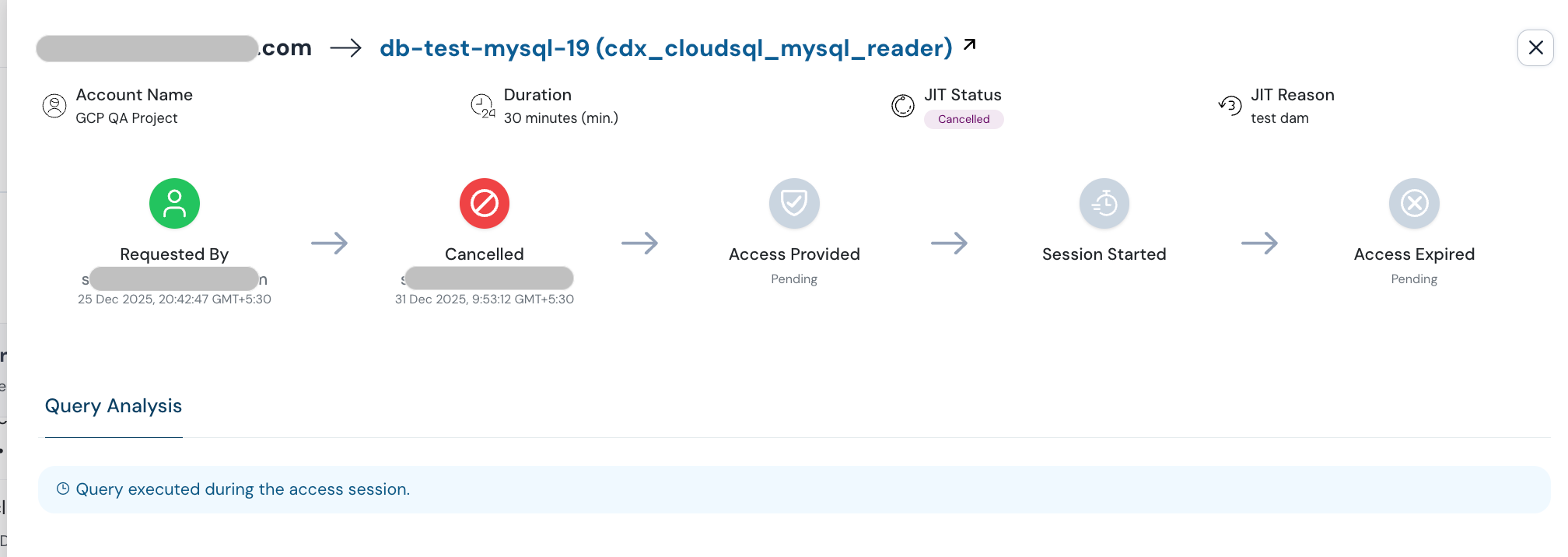Click the JIT Status circular icon
Screen dimensions: 1568x557
902,106
